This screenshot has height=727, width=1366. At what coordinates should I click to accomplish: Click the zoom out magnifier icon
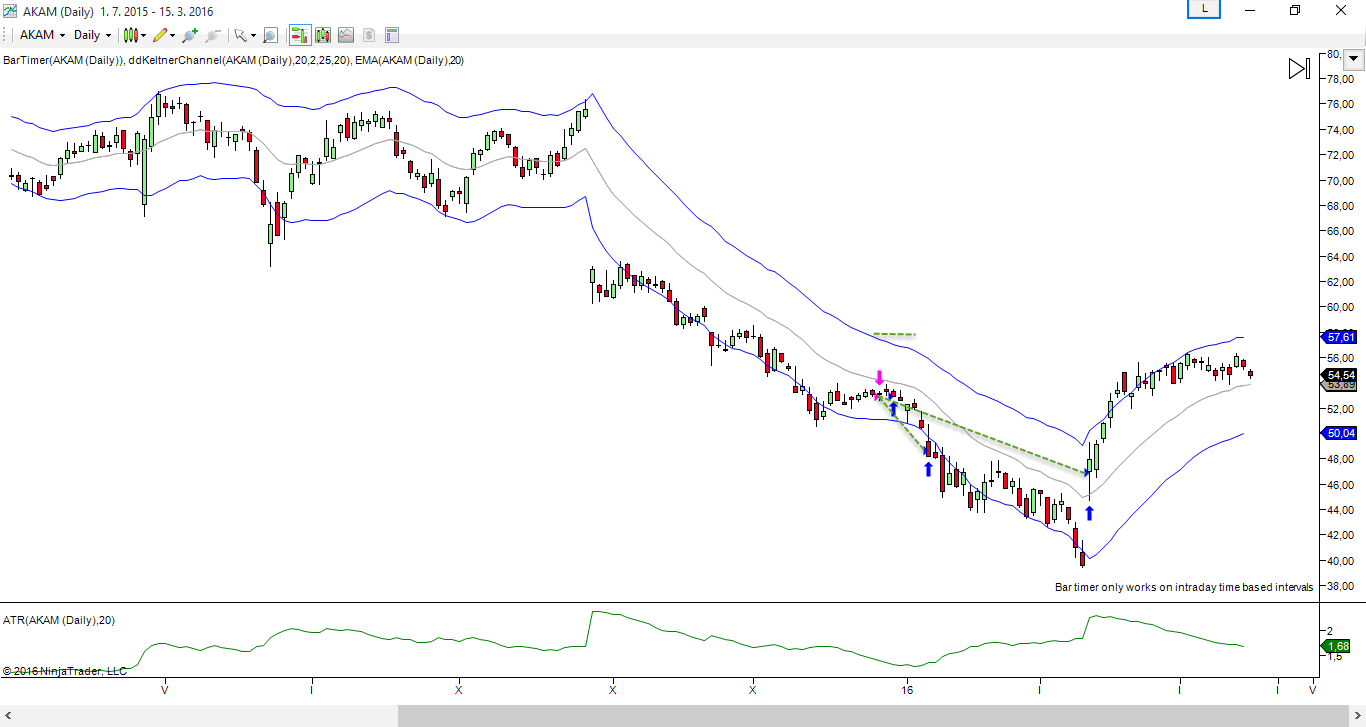[x=212, y=35]
